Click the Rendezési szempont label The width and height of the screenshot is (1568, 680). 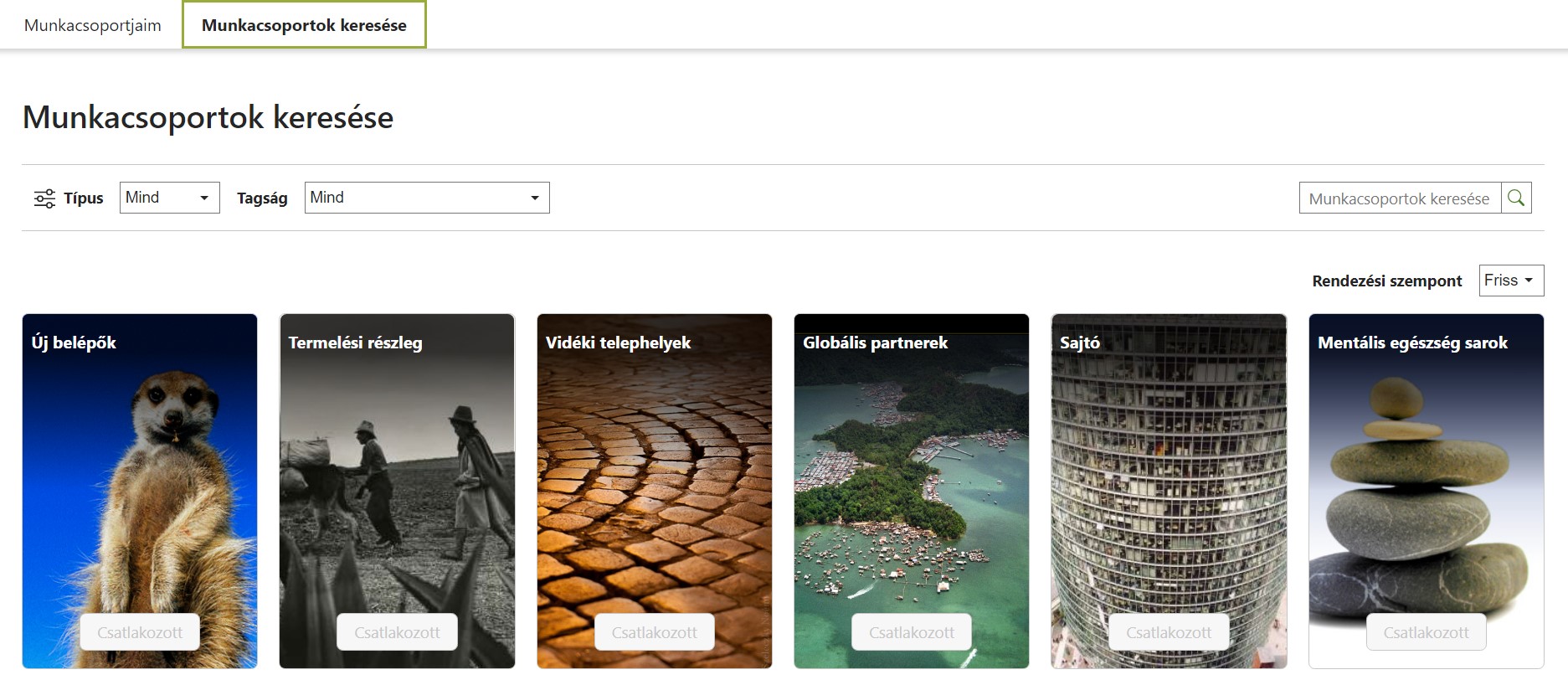[1387, 281]
